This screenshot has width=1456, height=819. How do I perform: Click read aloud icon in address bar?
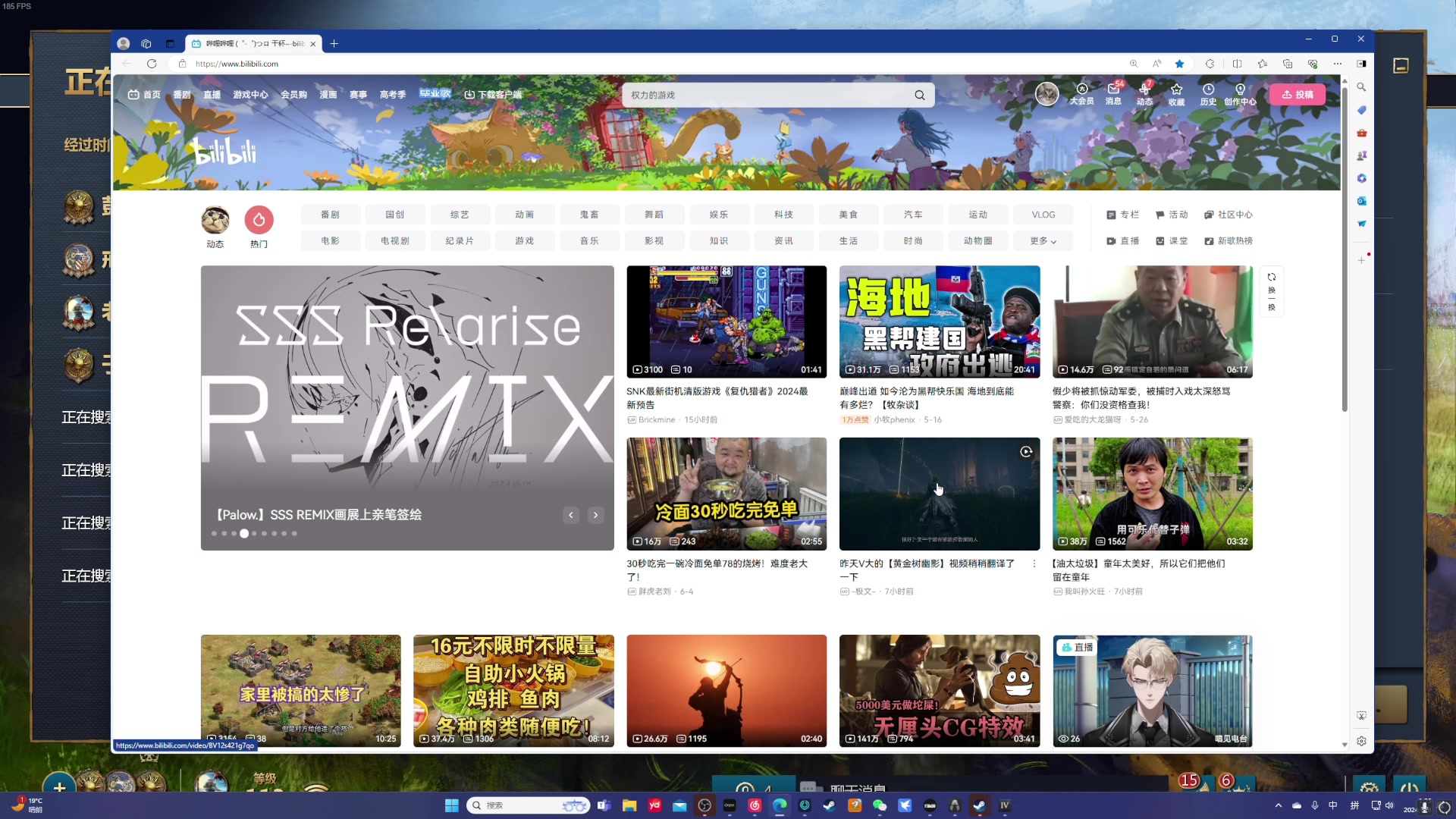point(1156,64)
